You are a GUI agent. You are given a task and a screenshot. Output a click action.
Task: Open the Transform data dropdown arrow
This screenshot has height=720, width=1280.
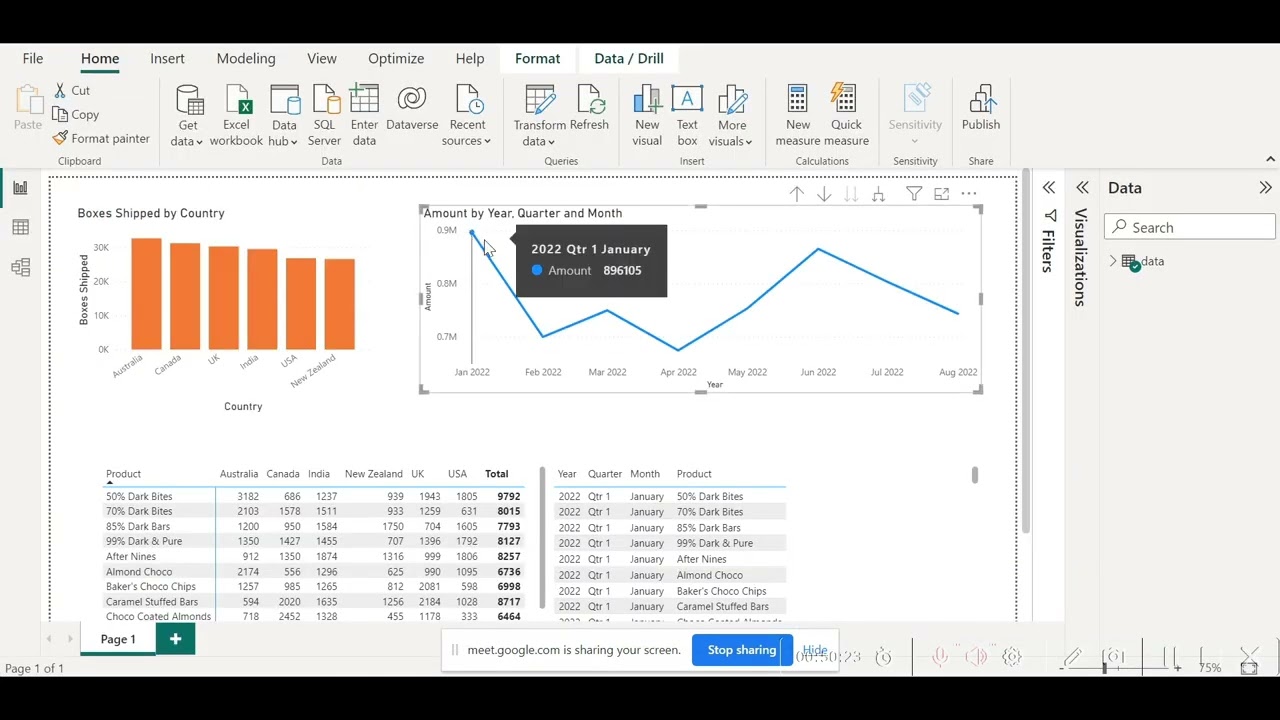click(551, 142)
